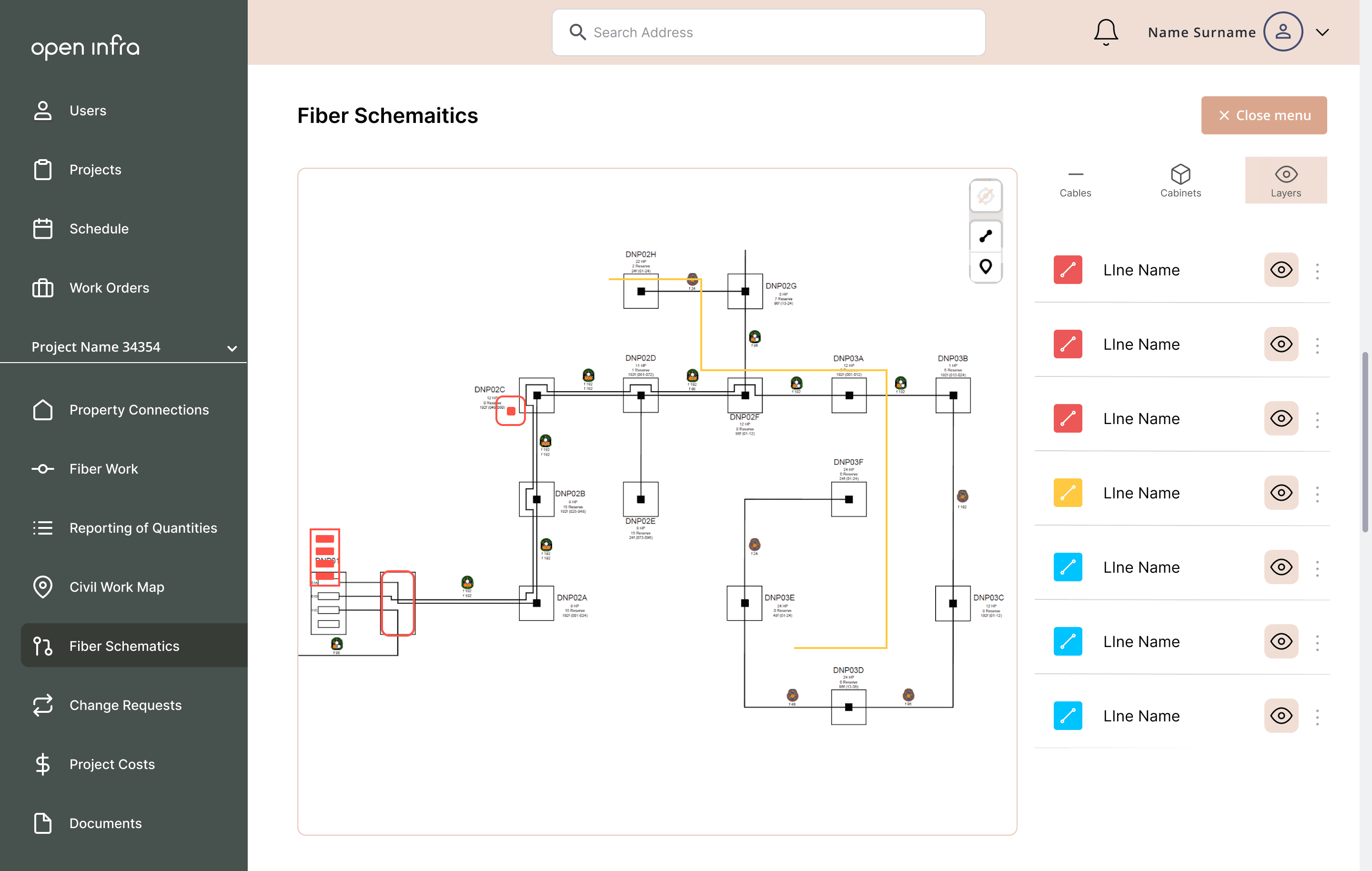This screenshot has height=871, width=1372.
Task: Toggle visibility of the yellow Line Name layer
Action: (1281, 493)
